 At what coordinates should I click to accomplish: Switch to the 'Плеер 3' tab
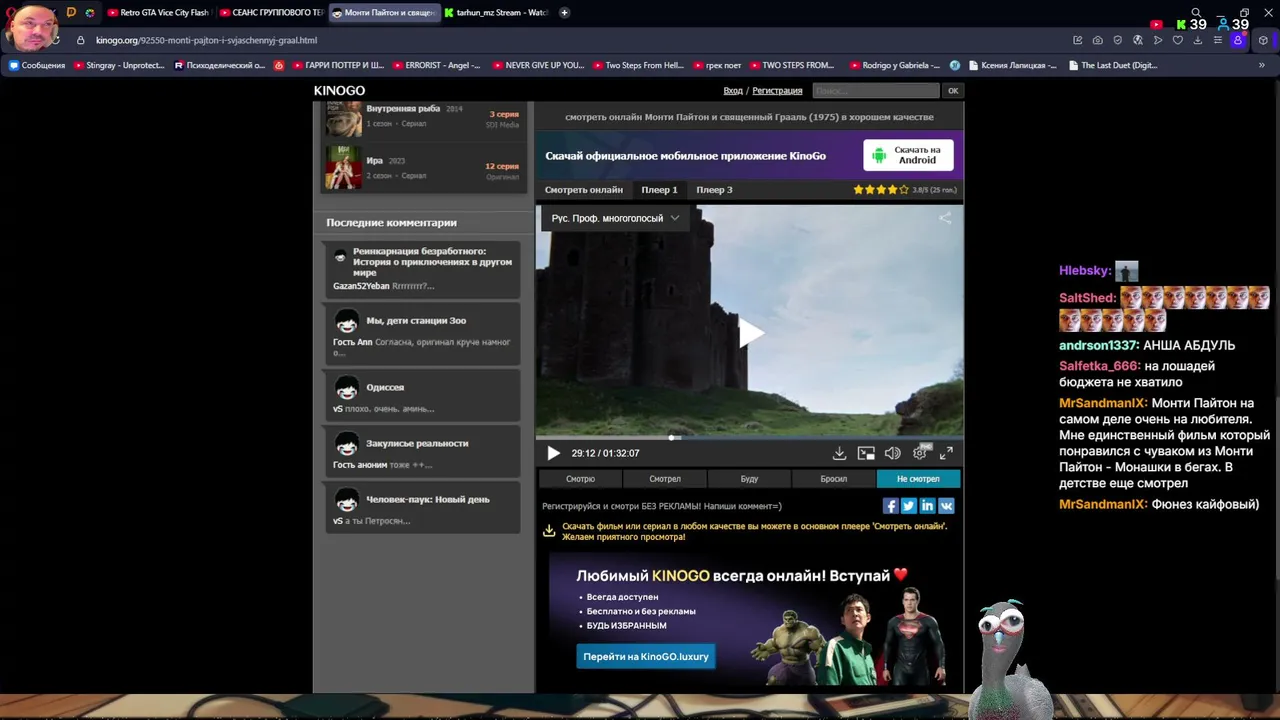[714, 190]
